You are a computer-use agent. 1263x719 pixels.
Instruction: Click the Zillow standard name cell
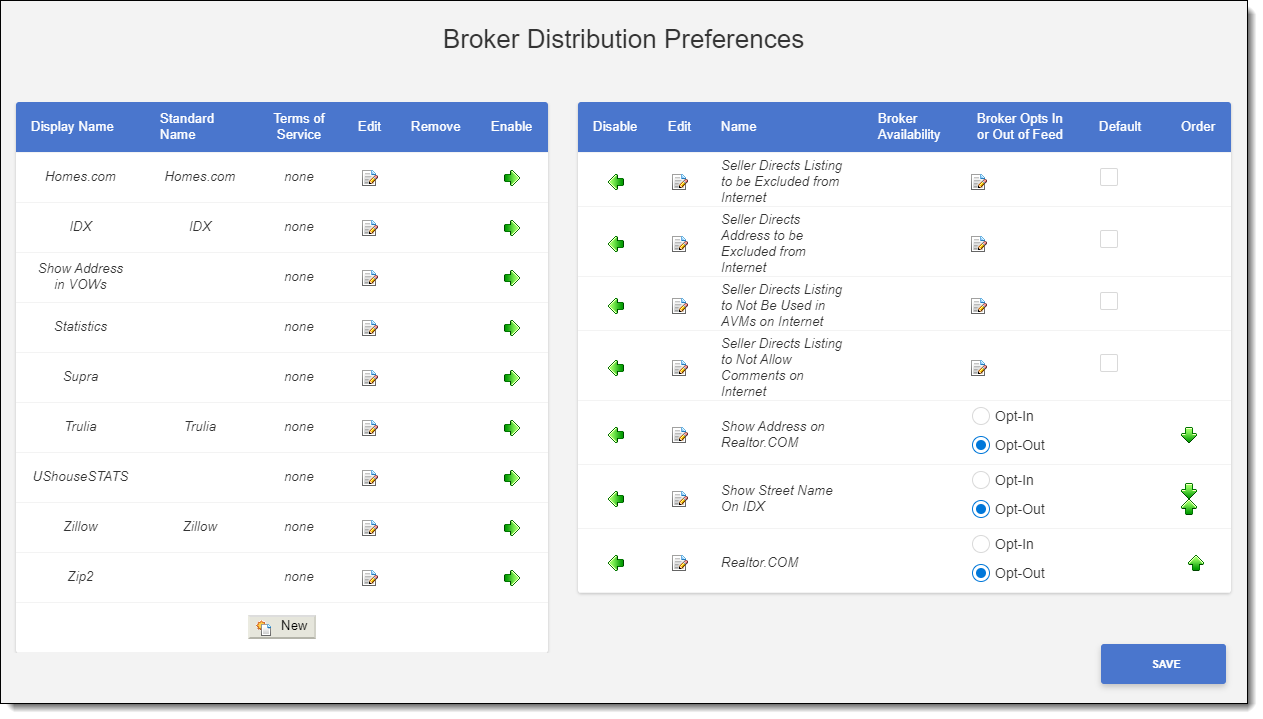[x=200, y=527]
